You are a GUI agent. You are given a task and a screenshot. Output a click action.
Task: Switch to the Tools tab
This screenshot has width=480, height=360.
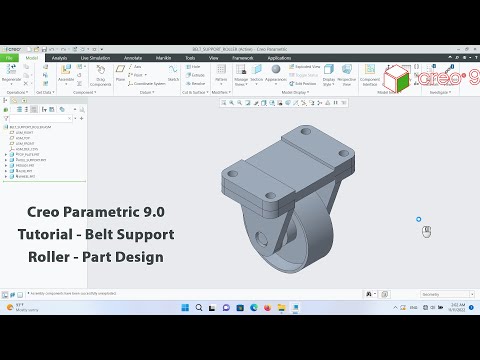pyautogui.click(x=190, y=58)
